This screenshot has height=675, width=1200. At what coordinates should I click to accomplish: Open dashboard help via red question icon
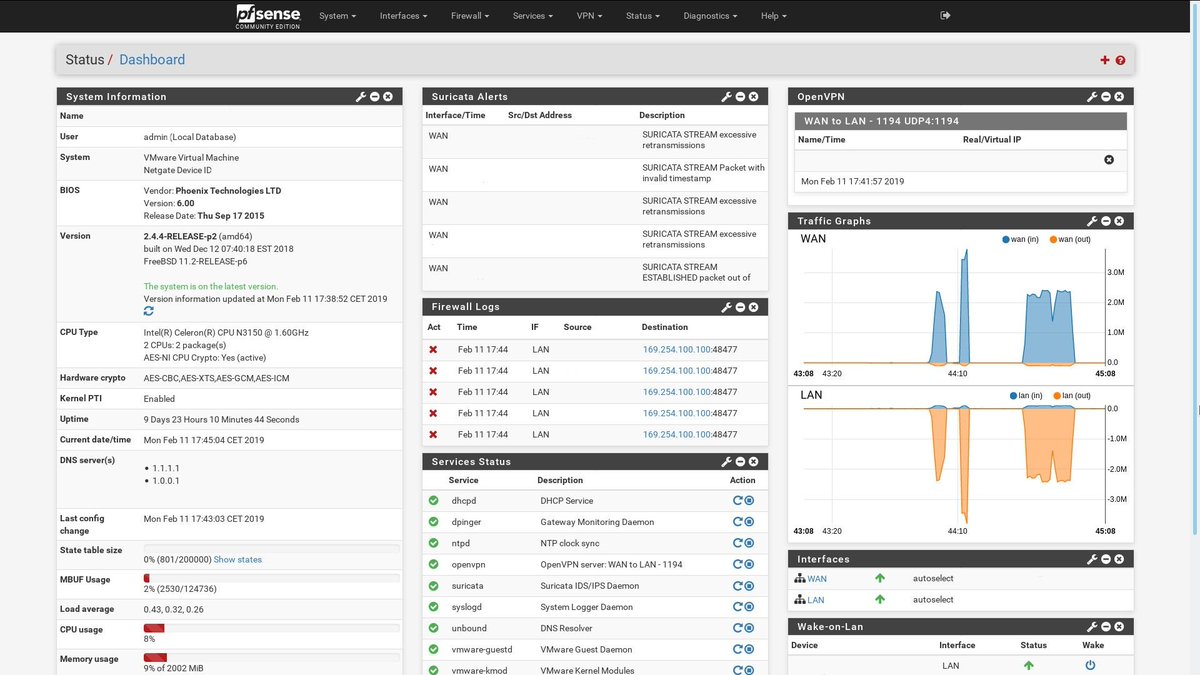1120,60
